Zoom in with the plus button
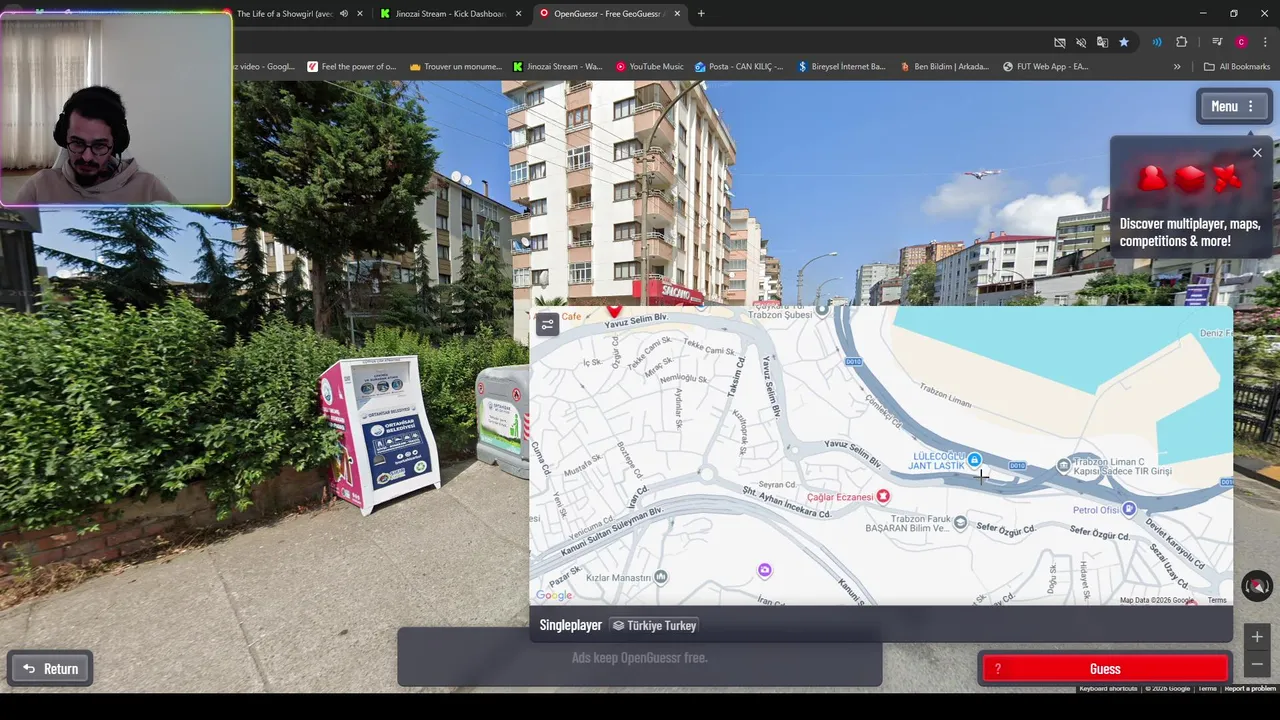Screen dimensions: 1280x720 point(1257,637)
